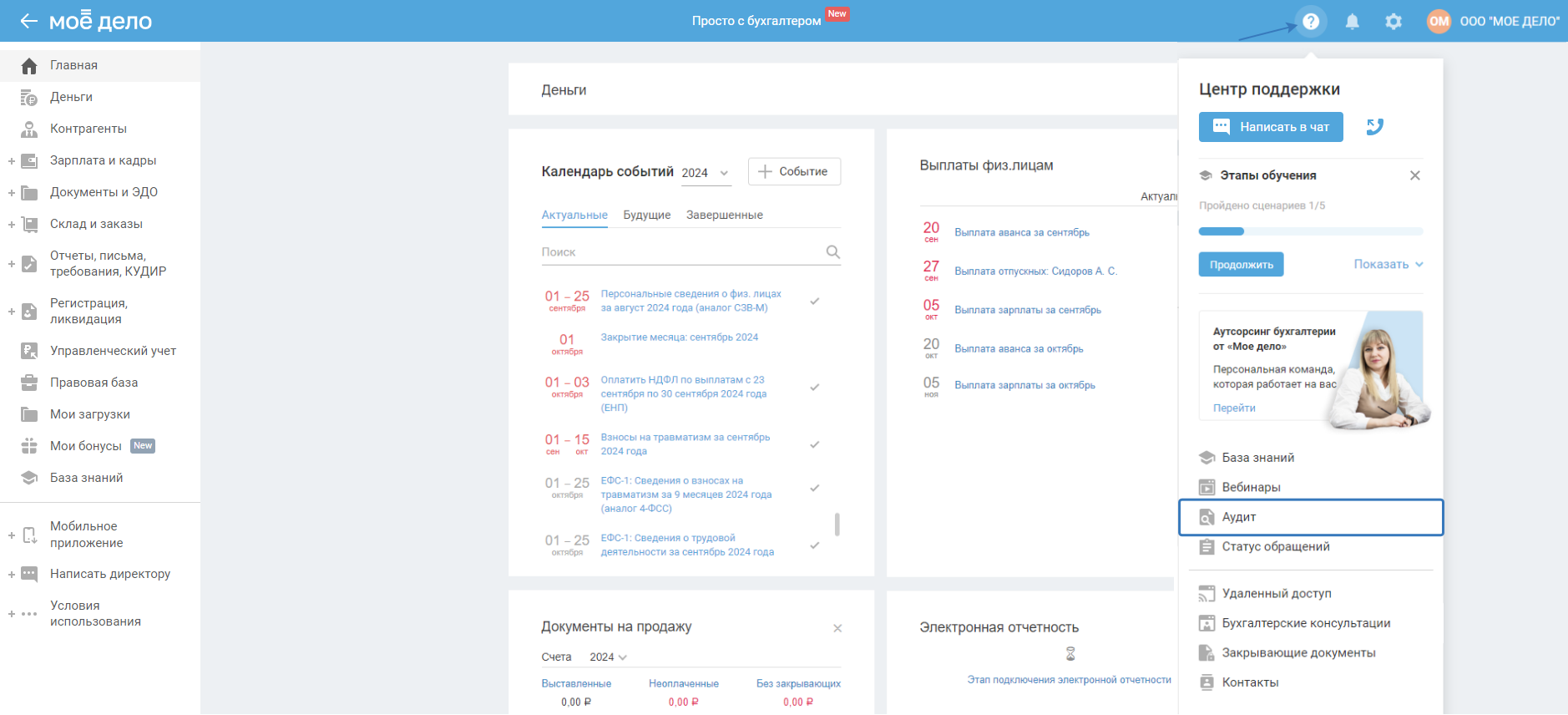Mark Оплатить НДФЛ event as done

pos(815,387)
